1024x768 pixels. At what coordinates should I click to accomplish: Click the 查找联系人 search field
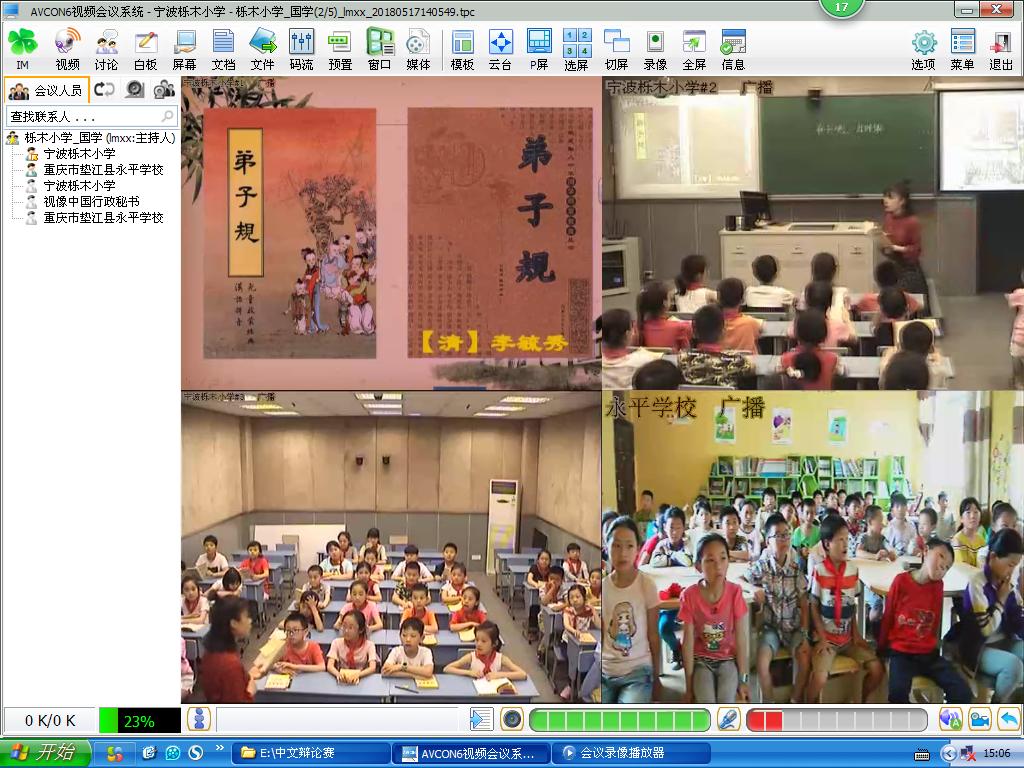91,116
